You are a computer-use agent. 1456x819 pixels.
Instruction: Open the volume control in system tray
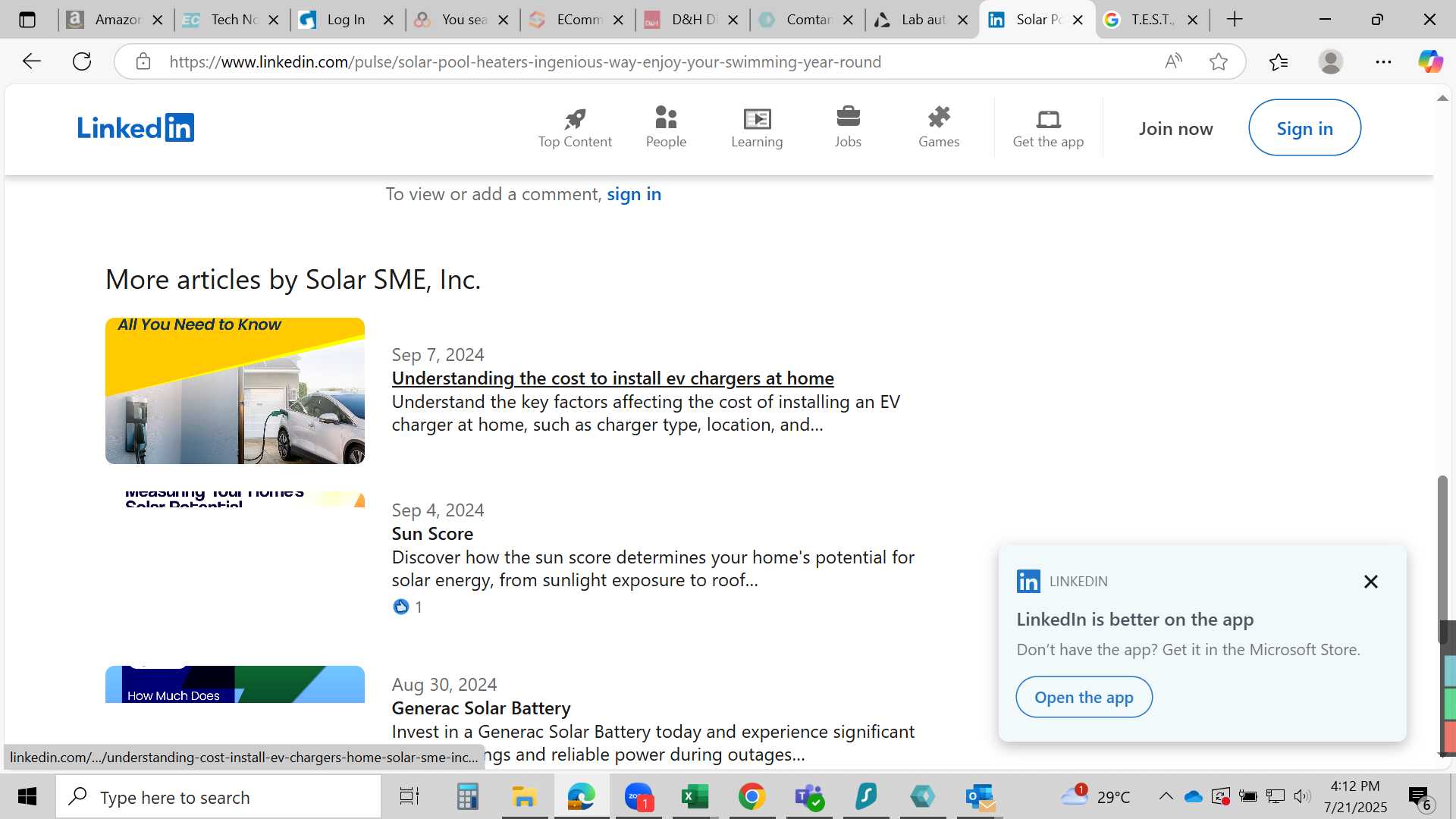coord(1302,796)
